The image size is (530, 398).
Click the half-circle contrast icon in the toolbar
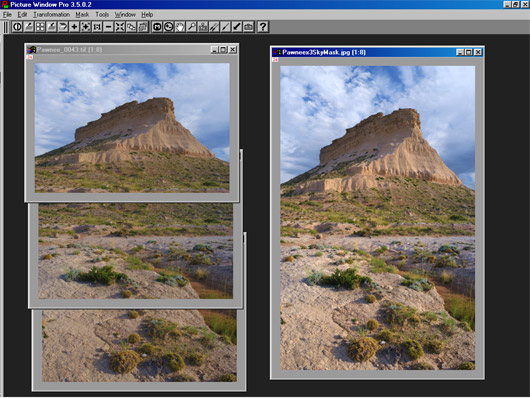(17, 27)
